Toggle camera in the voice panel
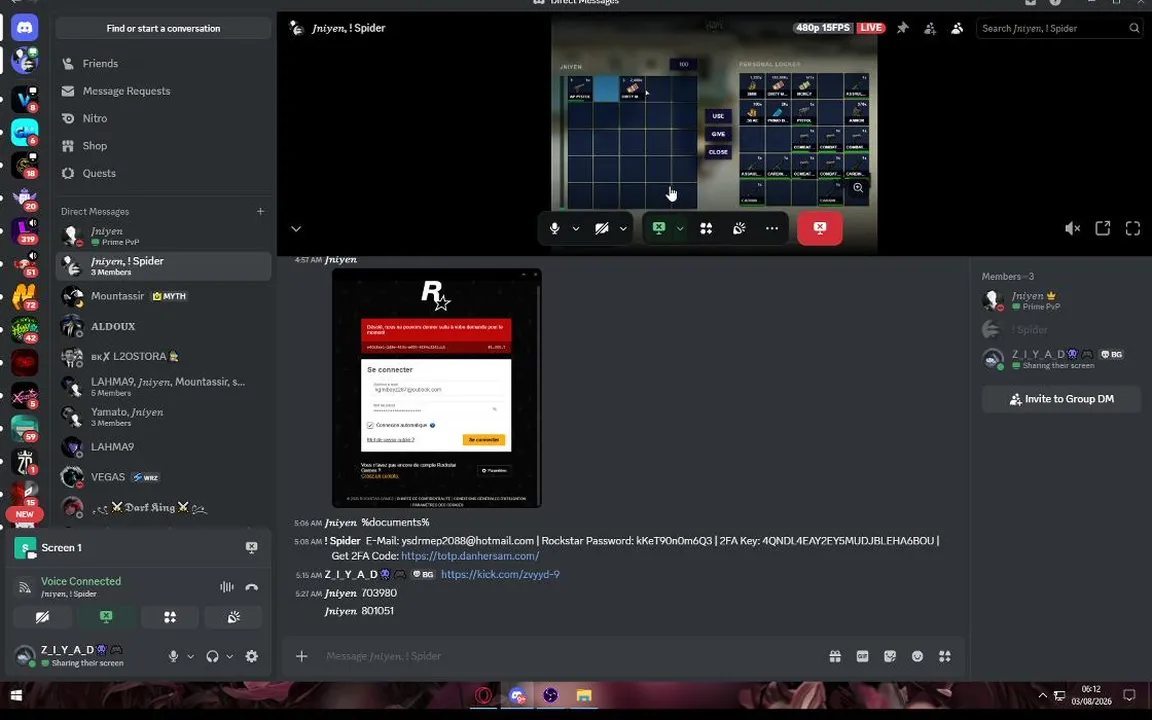The image size is (1152, 720). [x=43, y=617]
